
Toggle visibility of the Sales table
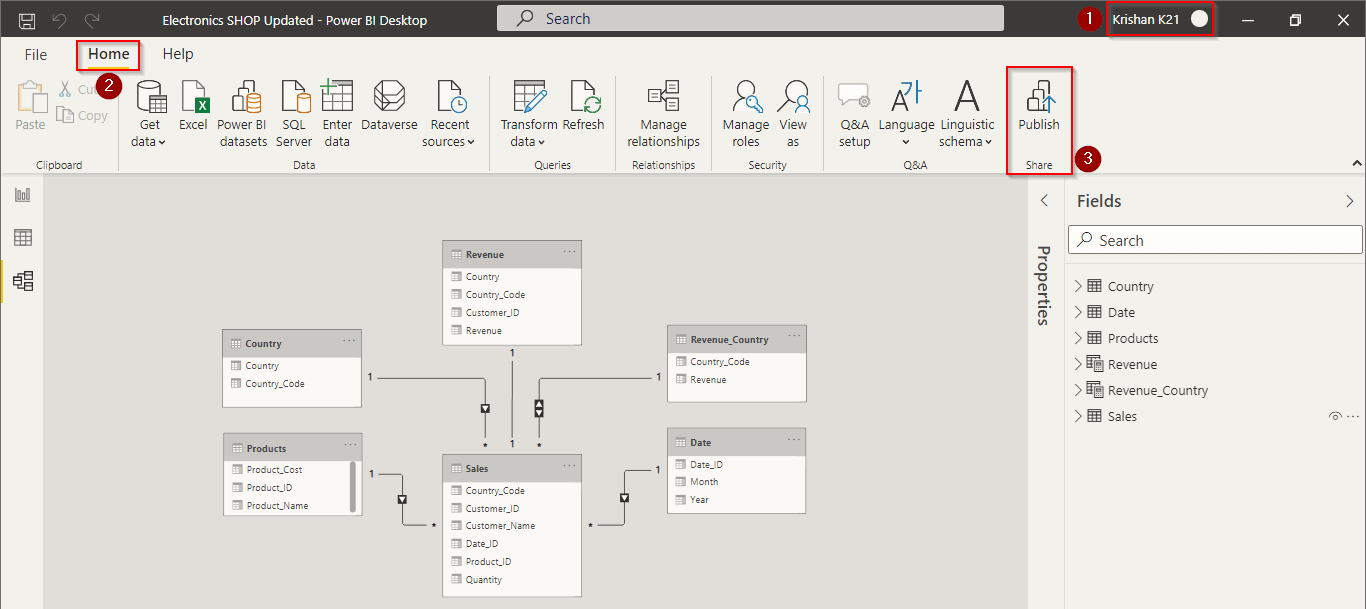[x=1335, y=415]
